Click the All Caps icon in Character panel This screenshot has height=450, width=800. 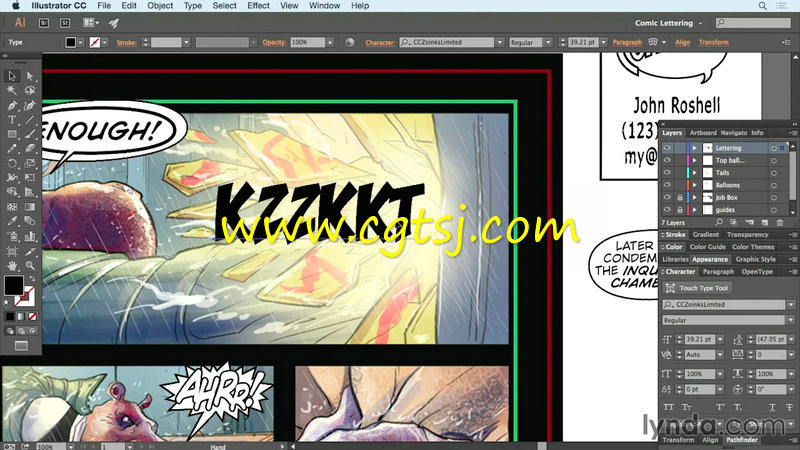tap(668, 407)
